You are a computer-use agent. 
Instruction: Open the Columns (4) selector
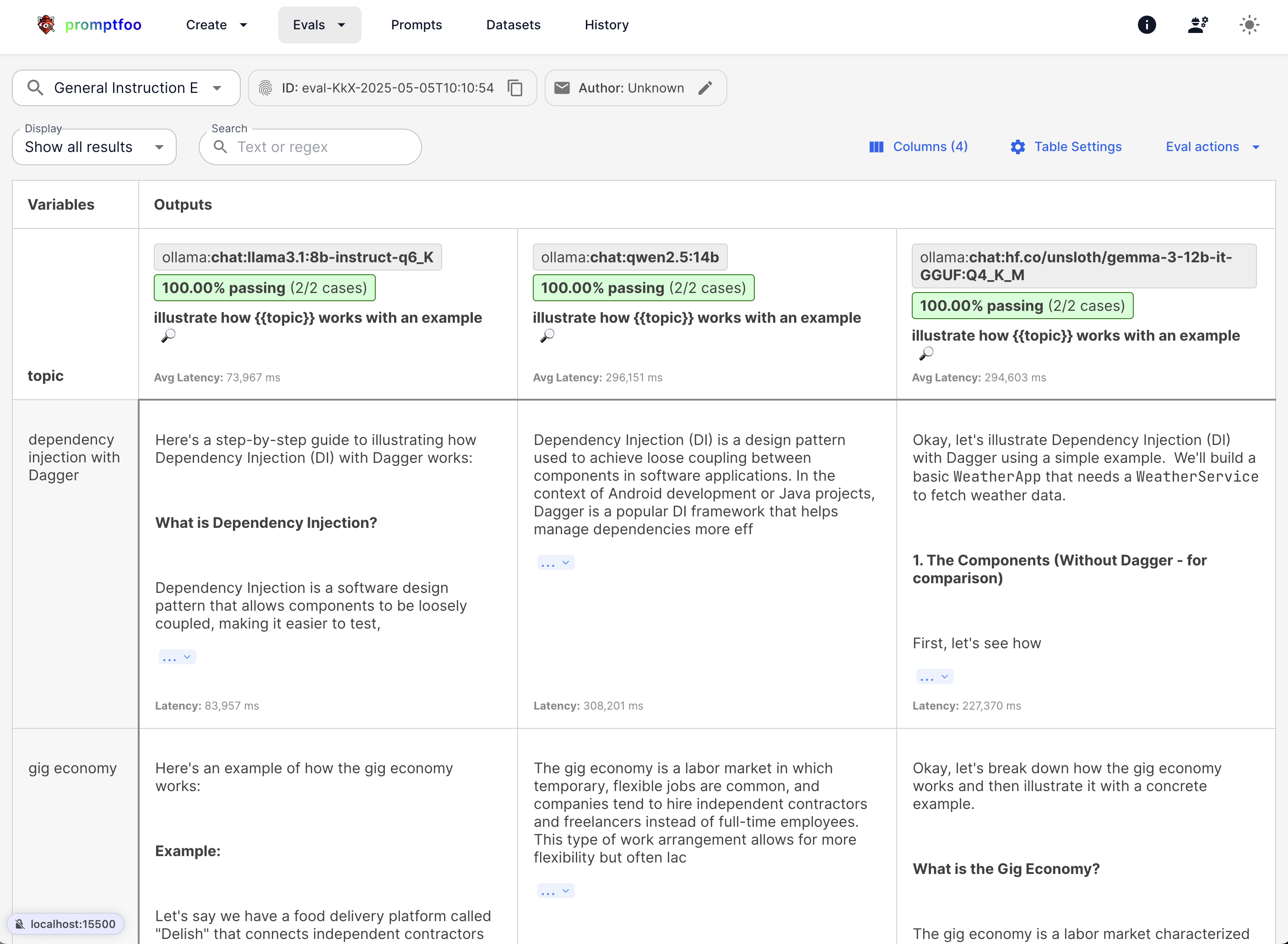919,147
